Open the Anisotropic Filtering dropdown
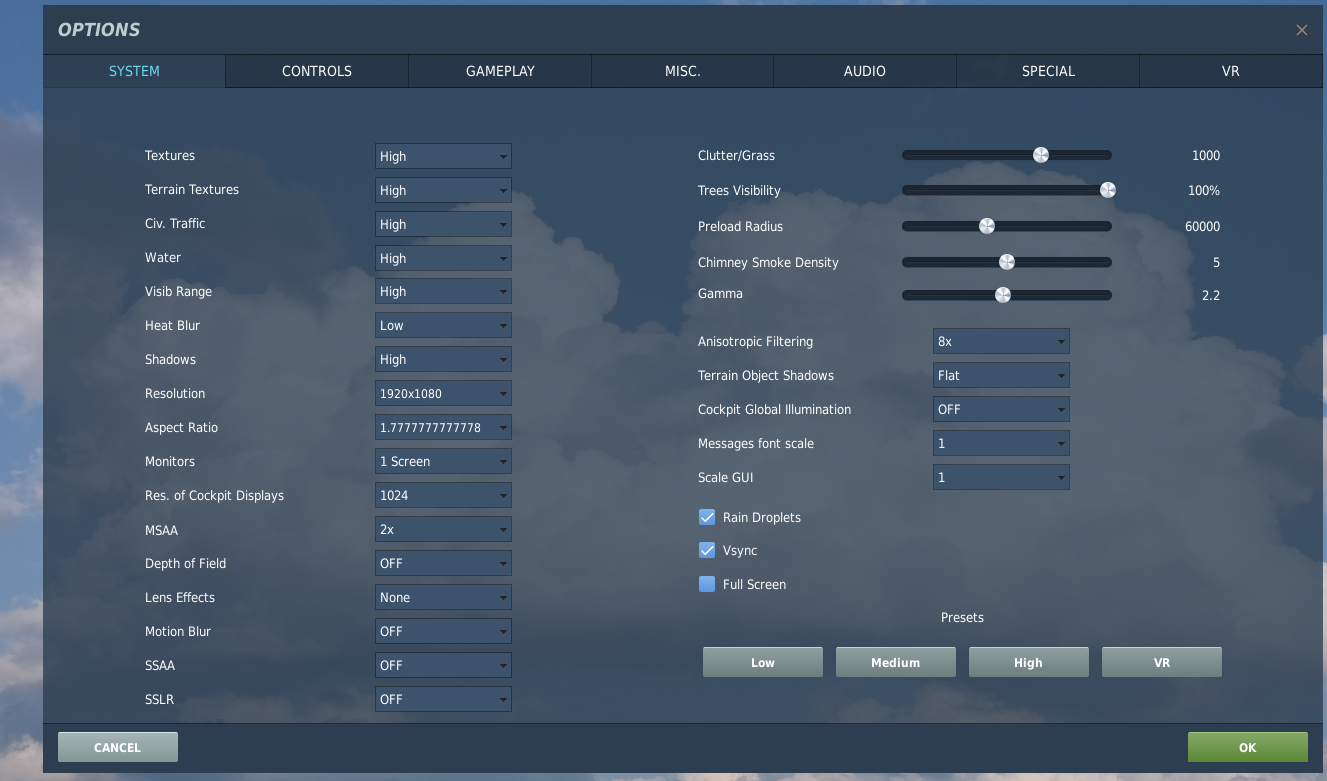Viewport: 1327px width, 781px height. [x=1001, y=342]
